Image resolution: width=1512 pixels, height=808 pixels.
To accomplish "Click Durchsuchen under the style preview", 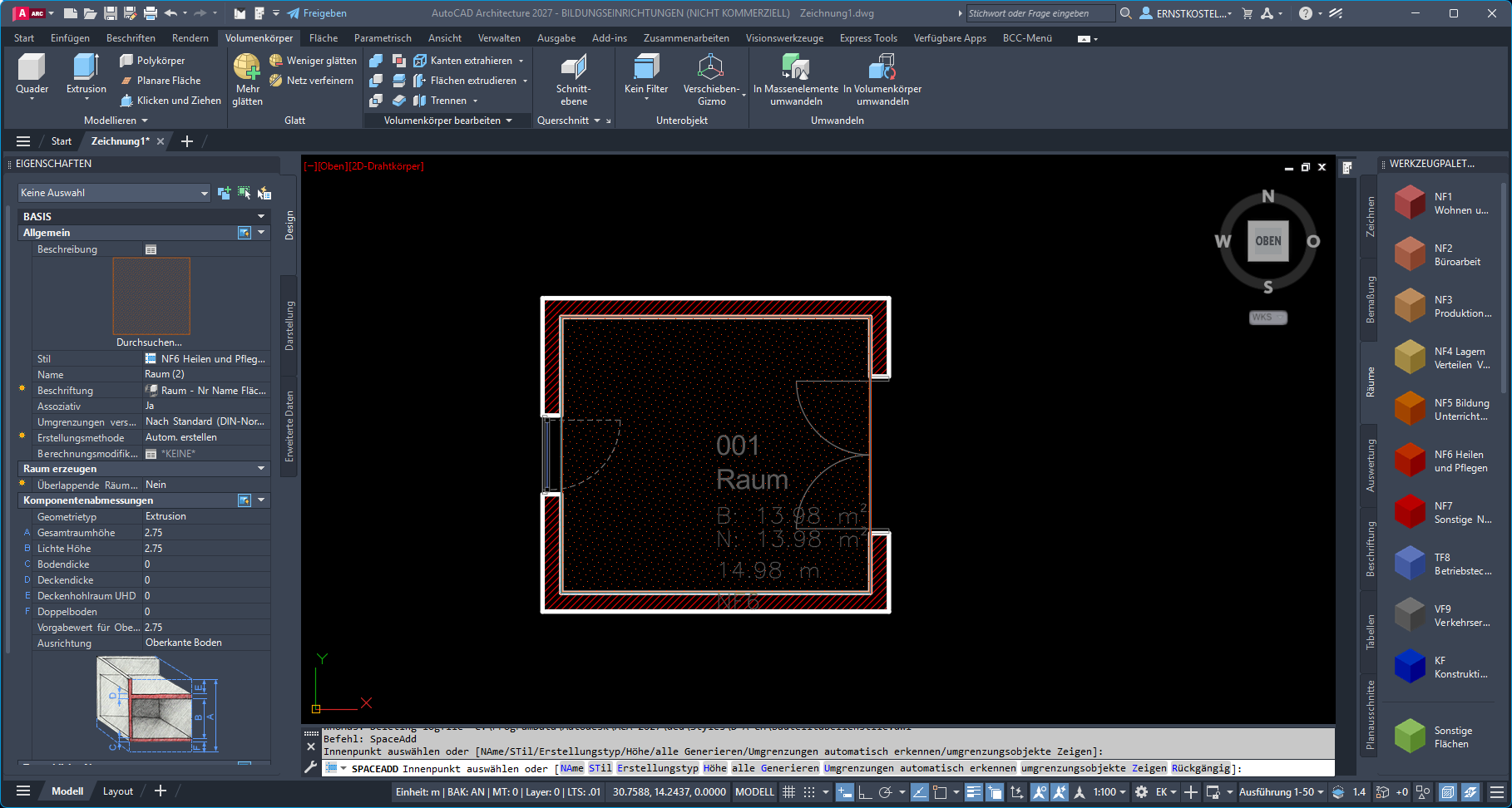I will [149, 342].
